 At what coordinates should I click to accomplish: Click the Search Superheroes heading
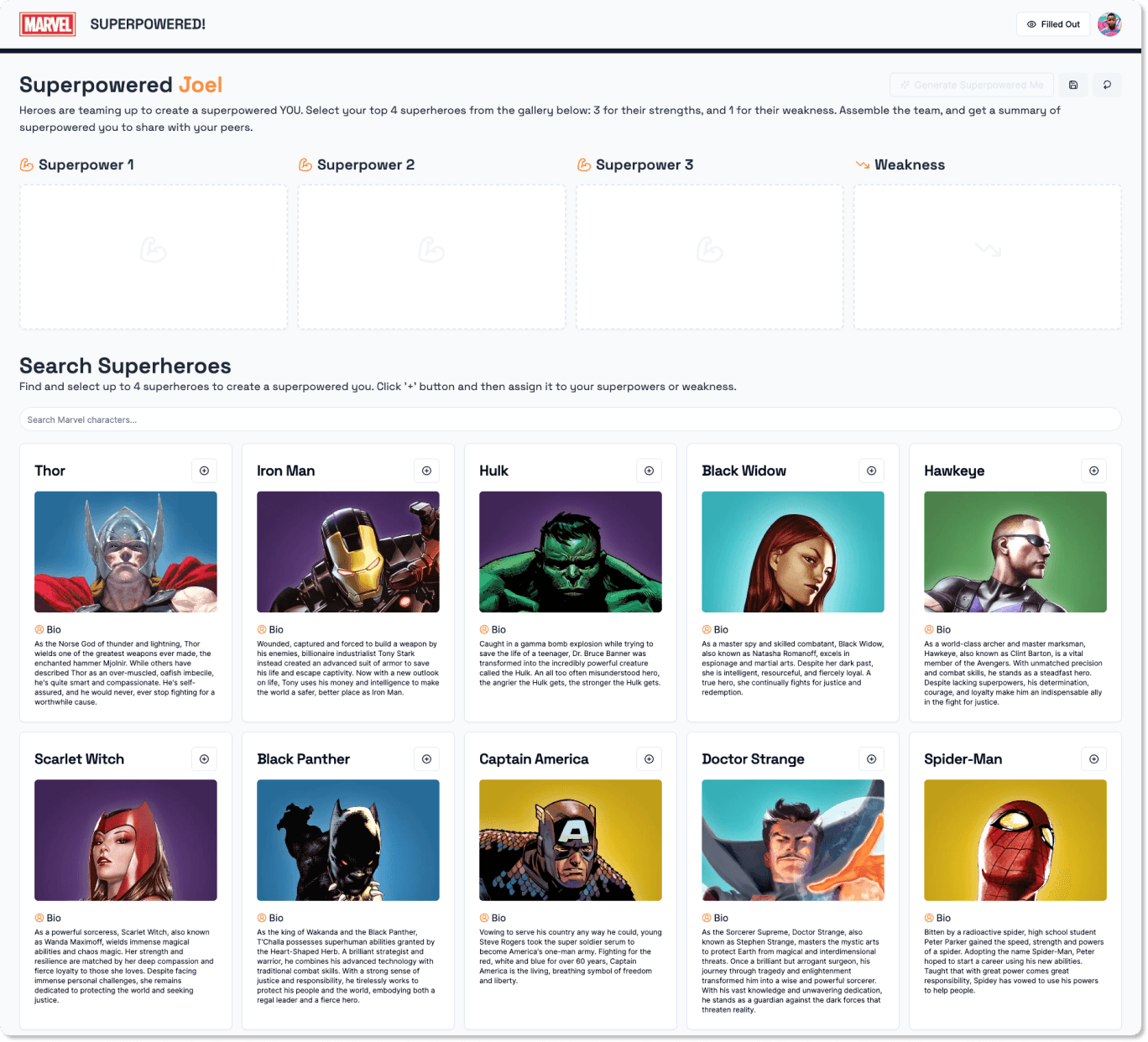coord(125,366)
